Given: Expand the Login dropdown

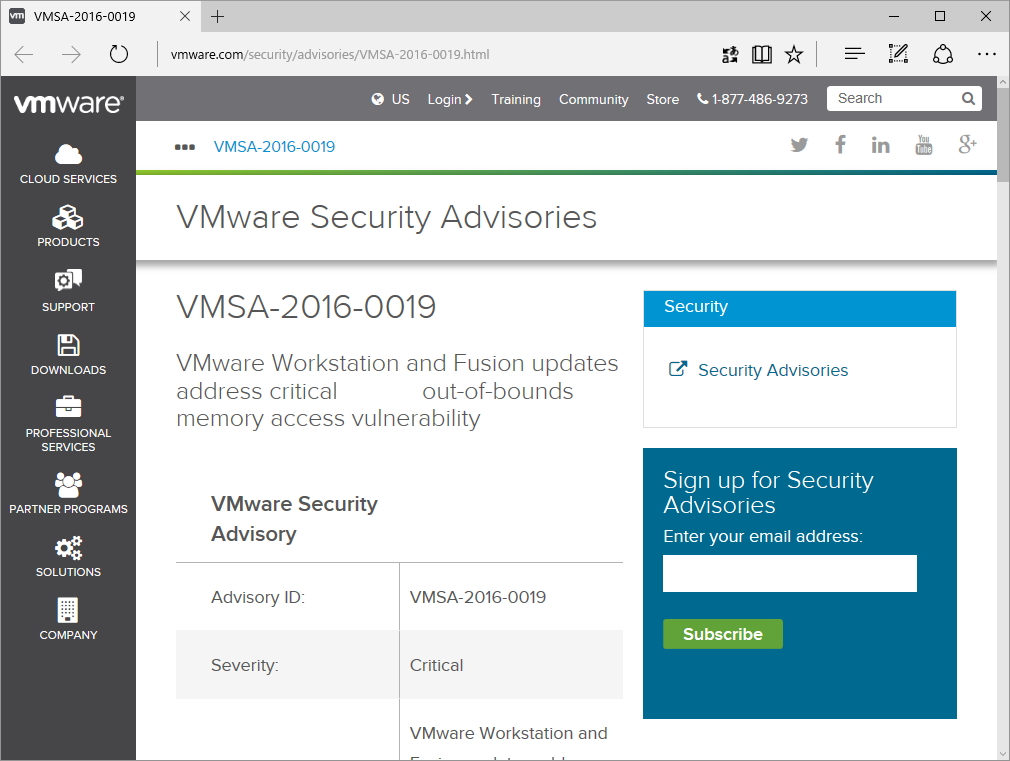Looking at the screenshot, I should (450, 99).
